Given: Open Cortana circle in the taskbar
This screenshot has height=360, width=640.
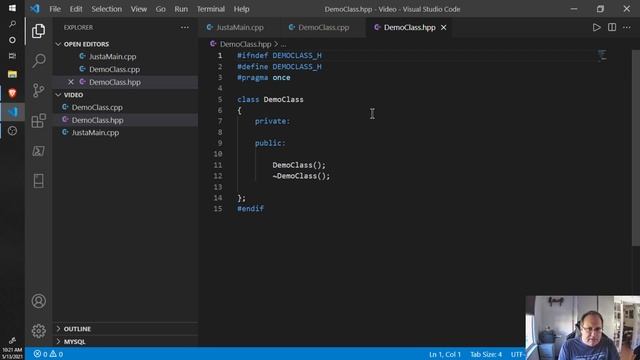Looking at the screenshot, I should 12,40.
